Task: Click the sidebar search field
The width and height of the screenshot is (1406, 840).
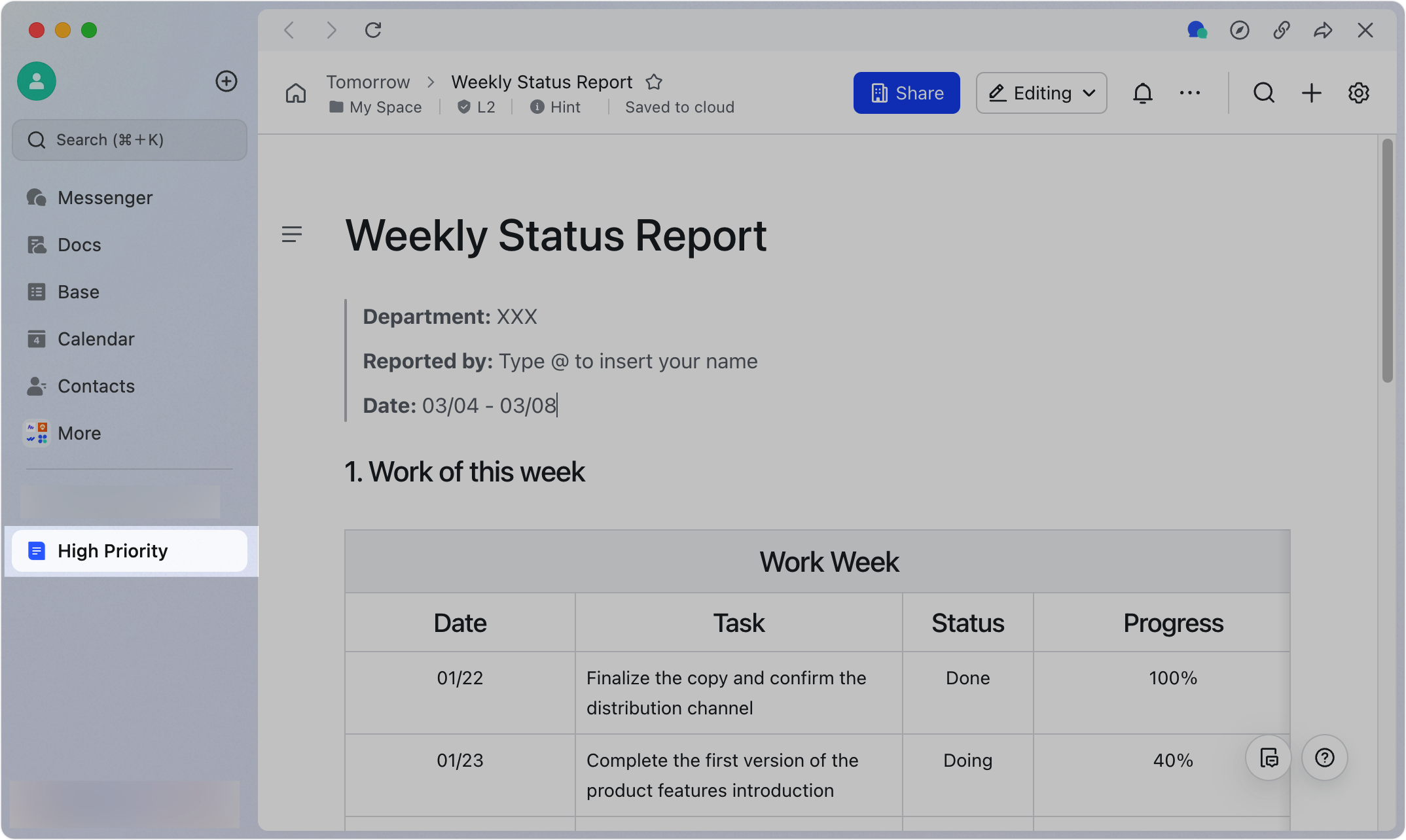Action: tap(130, 140)
